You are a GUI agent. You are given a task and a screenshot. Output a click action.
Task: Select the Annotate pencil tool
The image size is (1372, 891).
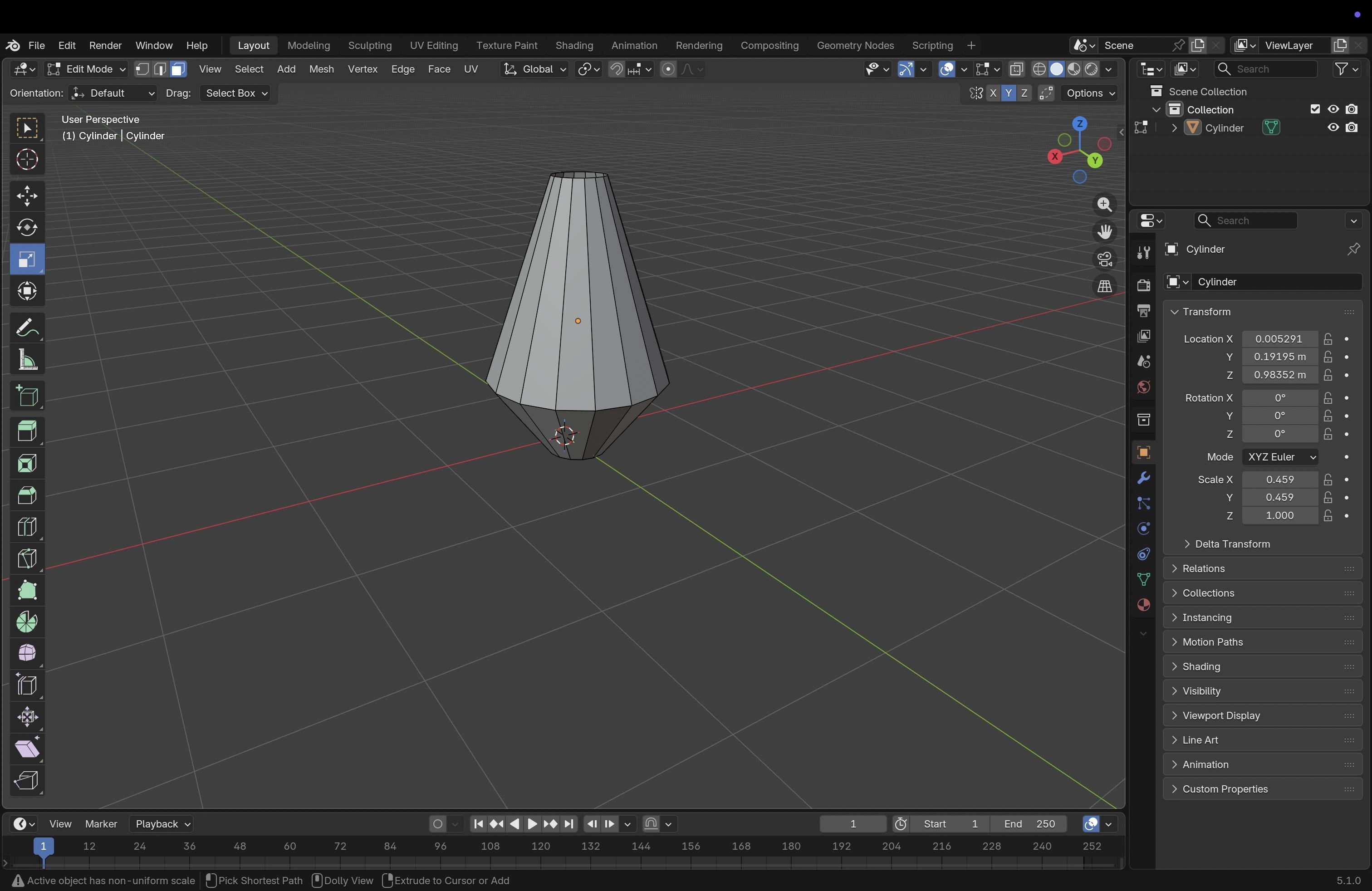coord(27,328)
